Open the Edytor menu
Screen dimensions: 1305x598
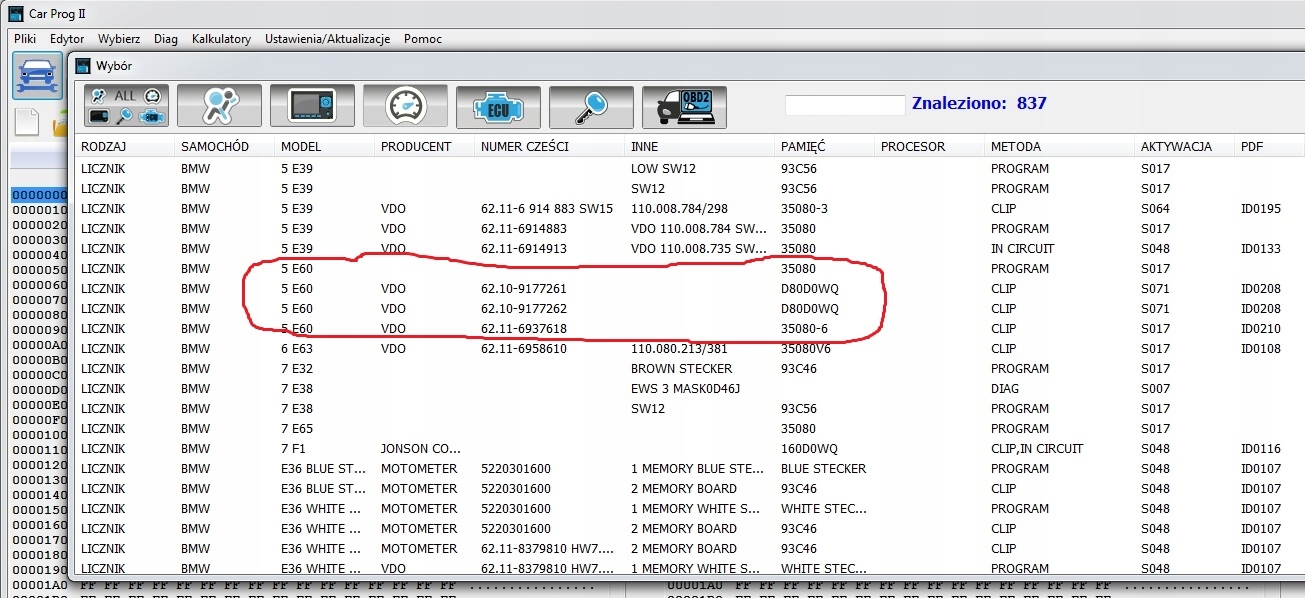67,39
